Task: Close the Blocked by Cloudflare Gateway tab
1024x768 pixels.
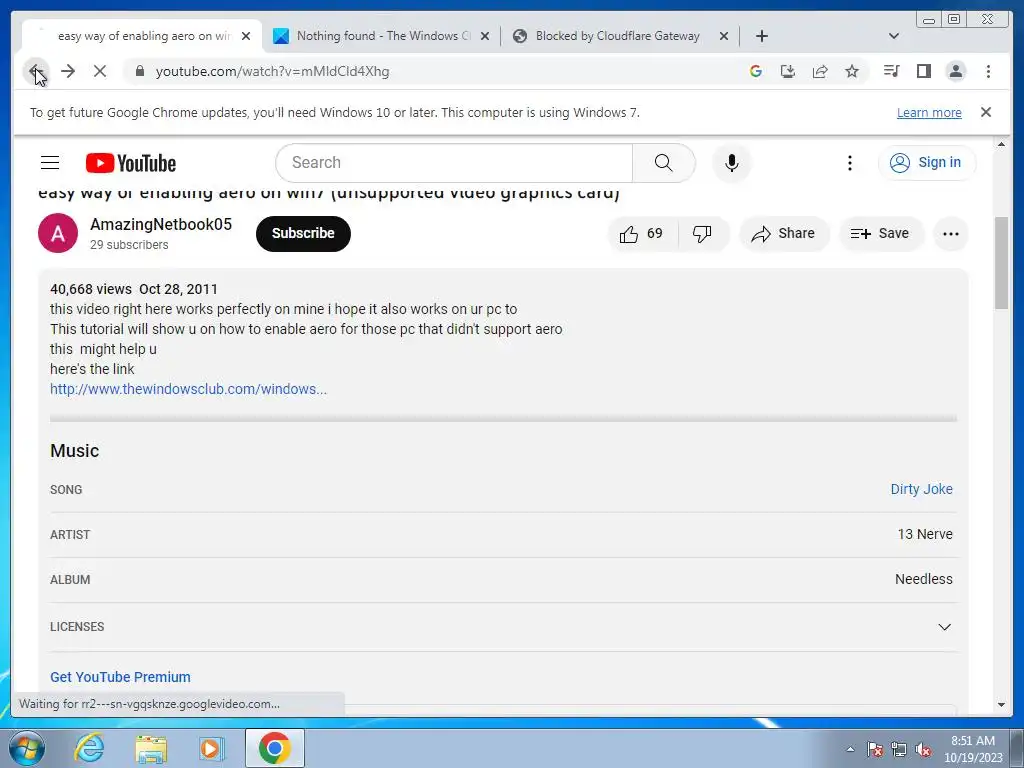Action: pyautogui.click(x=724, y=36)
